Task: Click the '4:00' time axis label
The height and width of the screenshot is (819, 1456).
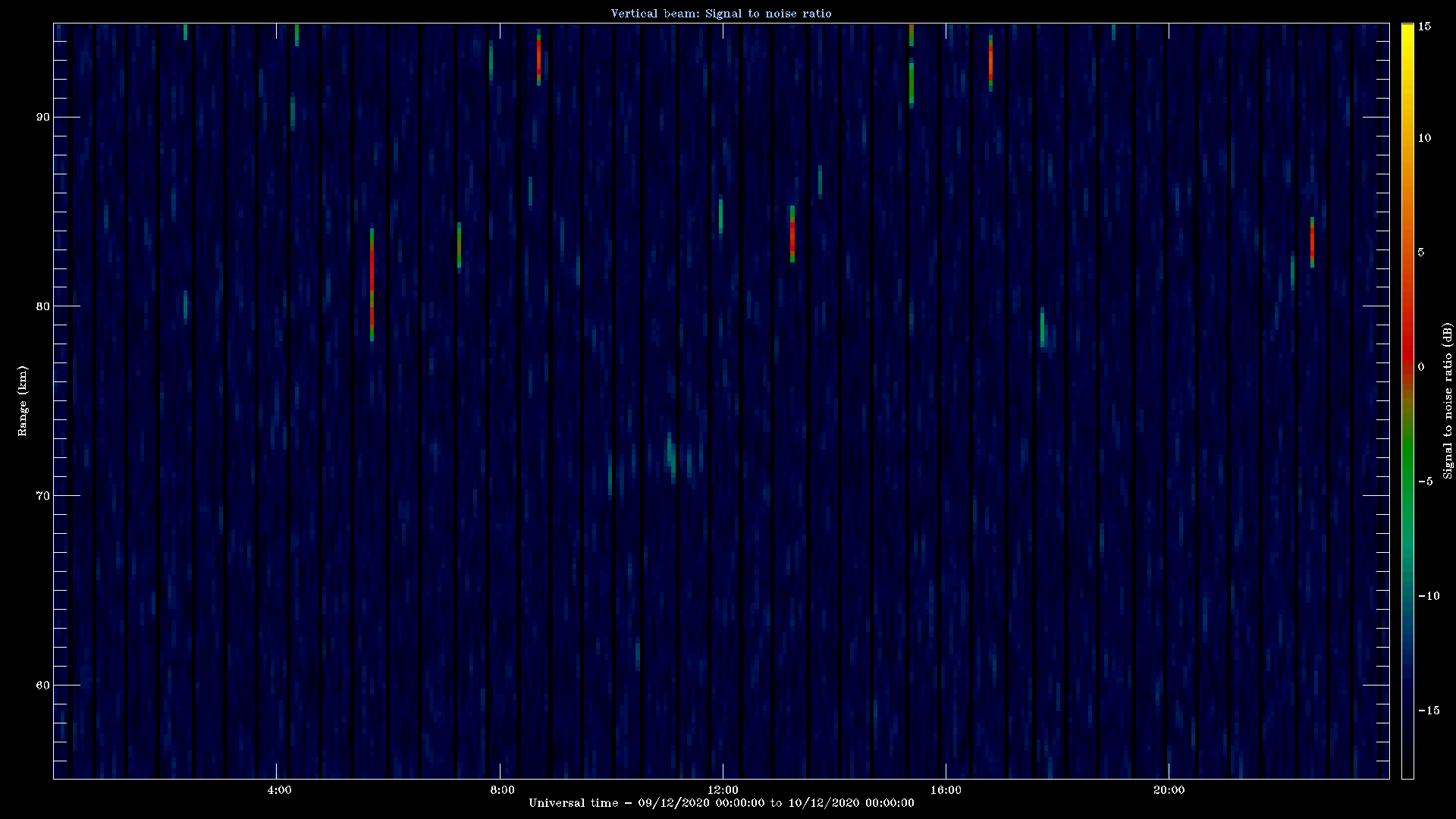Action: (280, 790)
